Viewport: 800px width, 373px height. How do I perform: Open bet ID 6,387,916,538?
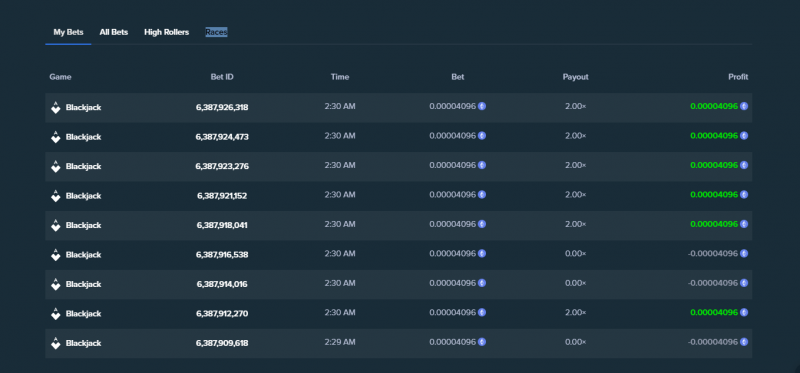(x=222, y=255)
